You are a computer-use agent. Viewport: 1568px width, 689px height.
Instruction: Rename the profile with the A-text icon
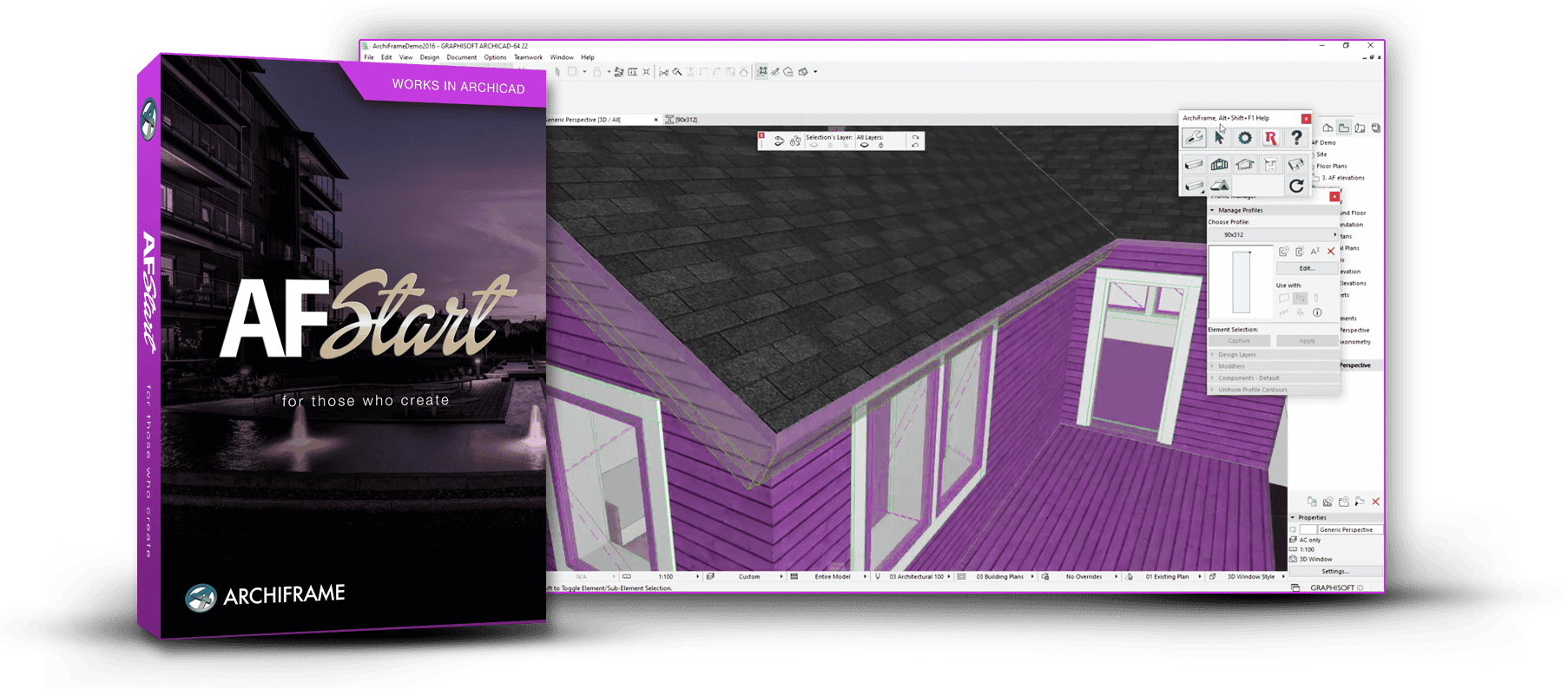click(x=1315, y=252)
